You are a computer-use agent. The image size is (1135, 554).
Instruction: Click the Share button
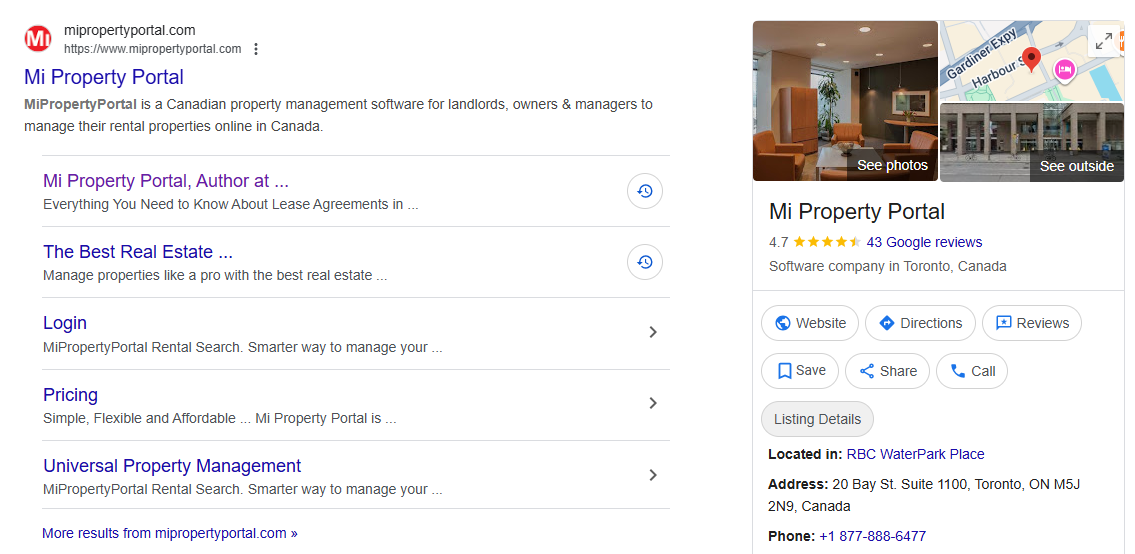887,371
